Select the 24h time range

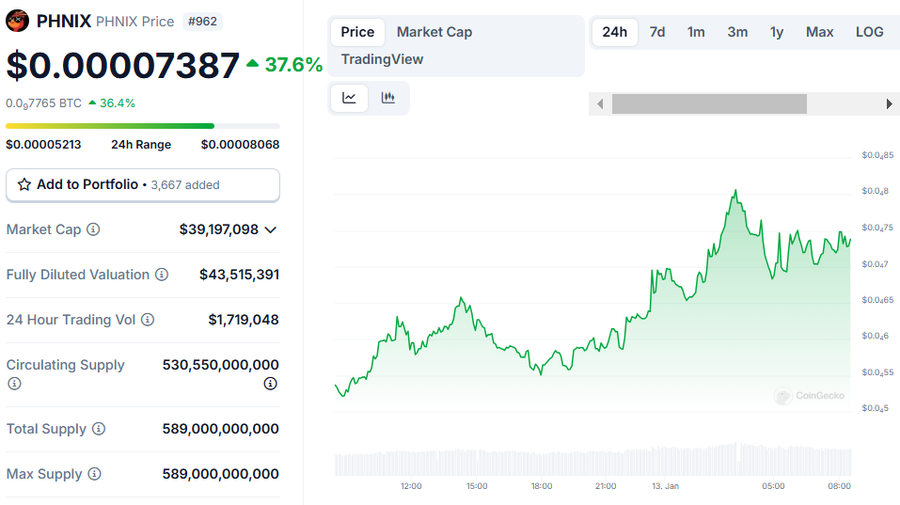[x=614, y=32]
